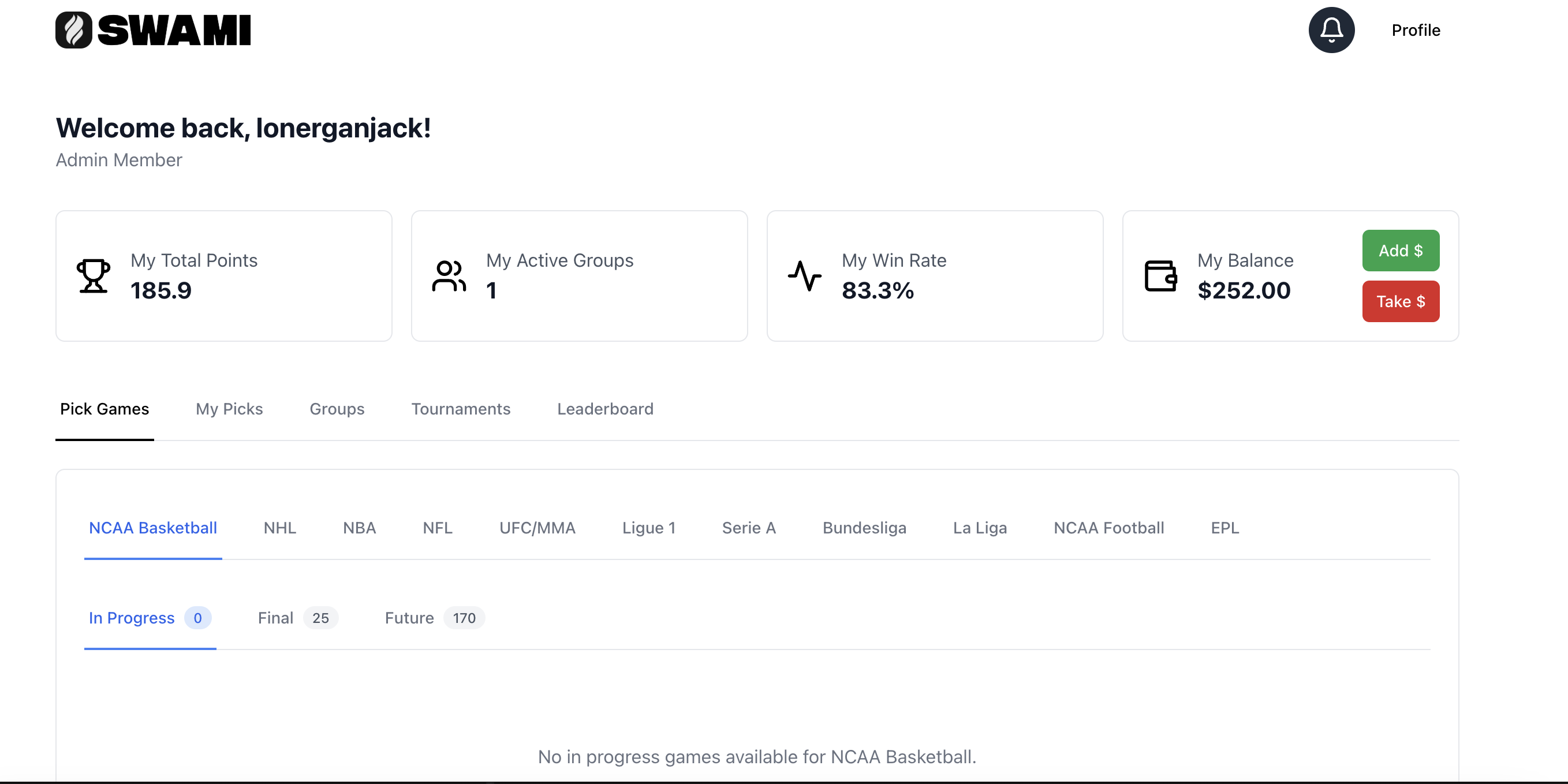Screen dimensions: 1568x784
Task: Withdraw funds with the red Take $ button
Action: [x=1401, y=301]
